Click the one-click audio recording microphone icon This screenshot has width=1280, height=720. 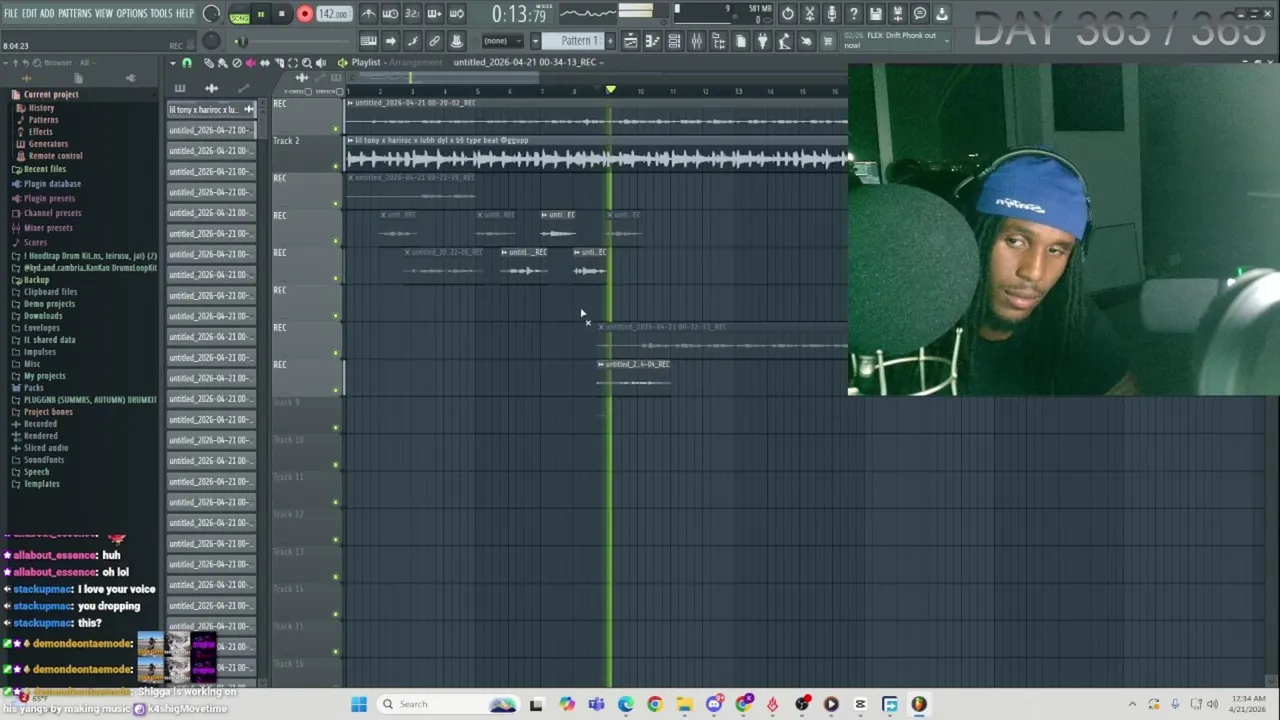pos(832,14)
